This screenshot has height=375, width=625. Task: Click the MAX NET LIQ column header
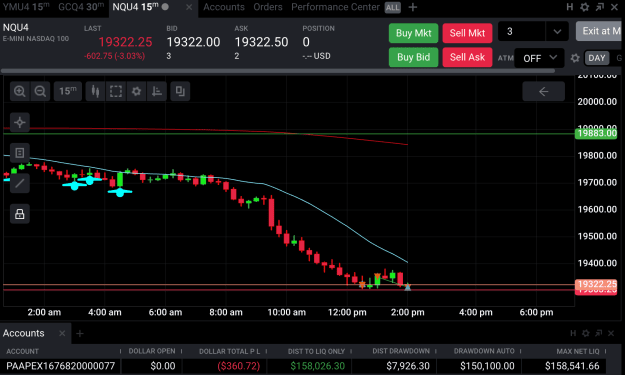pyautogui.click(x=578, y=351)
